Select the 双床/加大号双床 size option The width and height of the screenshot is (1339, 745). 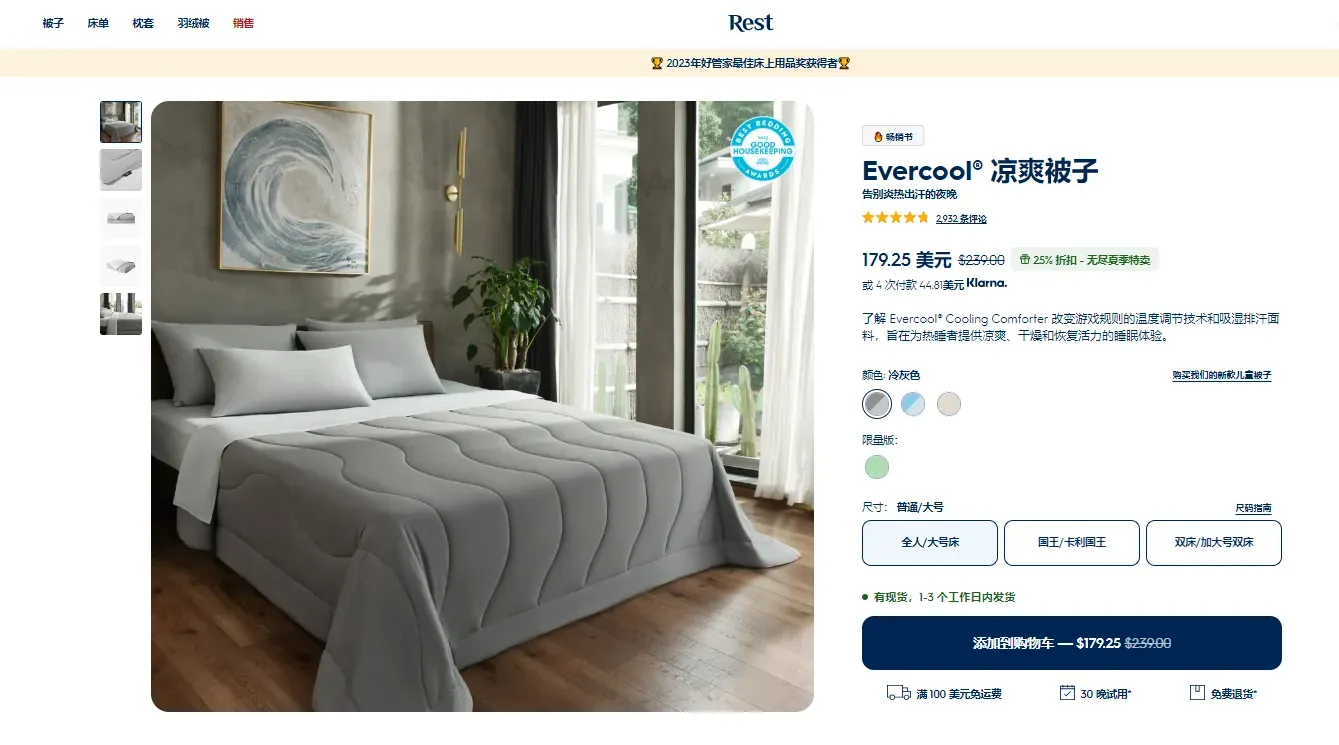pyautogui.click(x=1214, y=542)
